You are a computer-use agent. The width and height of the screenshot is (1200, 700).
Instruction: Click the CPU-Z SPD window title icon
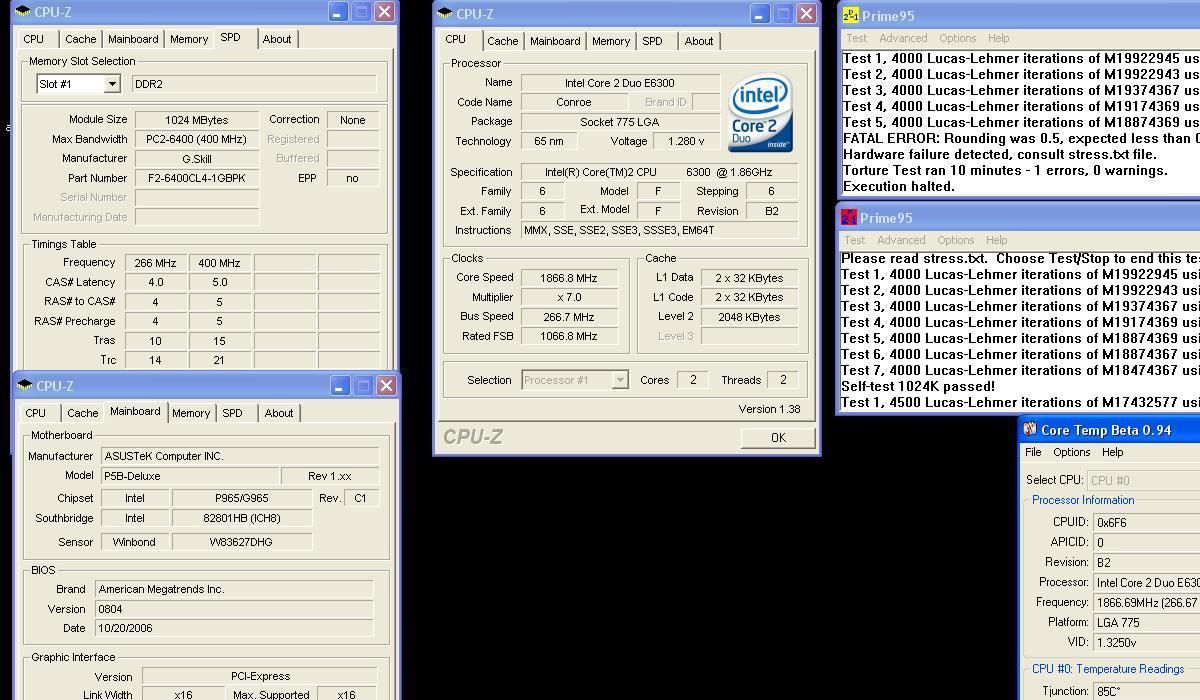point(23,12)
